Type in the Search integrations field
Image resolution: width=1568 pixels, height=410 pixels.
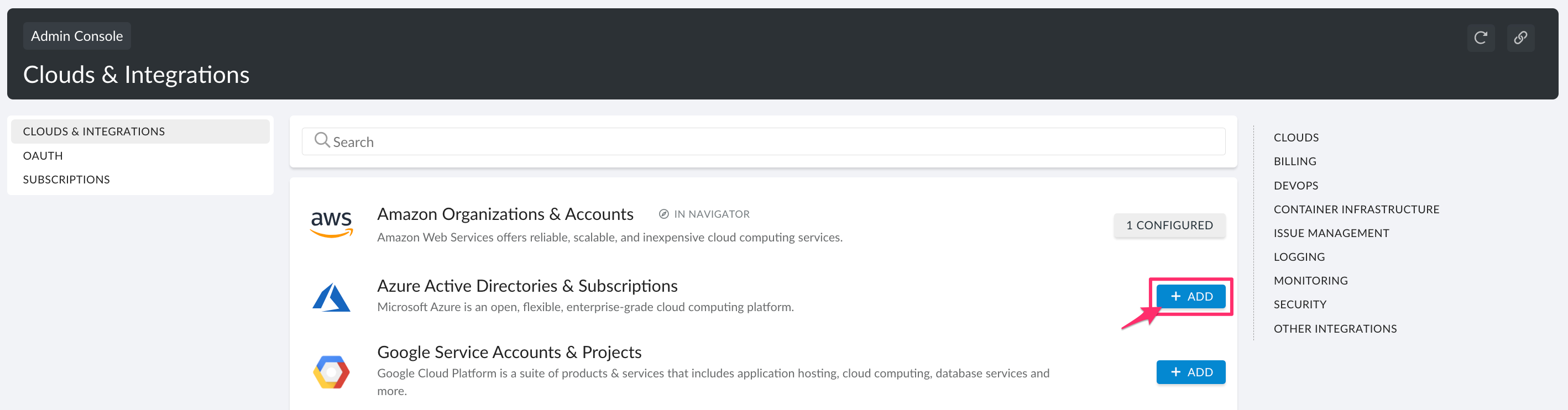pyautogui.click(x=773, y=142)
